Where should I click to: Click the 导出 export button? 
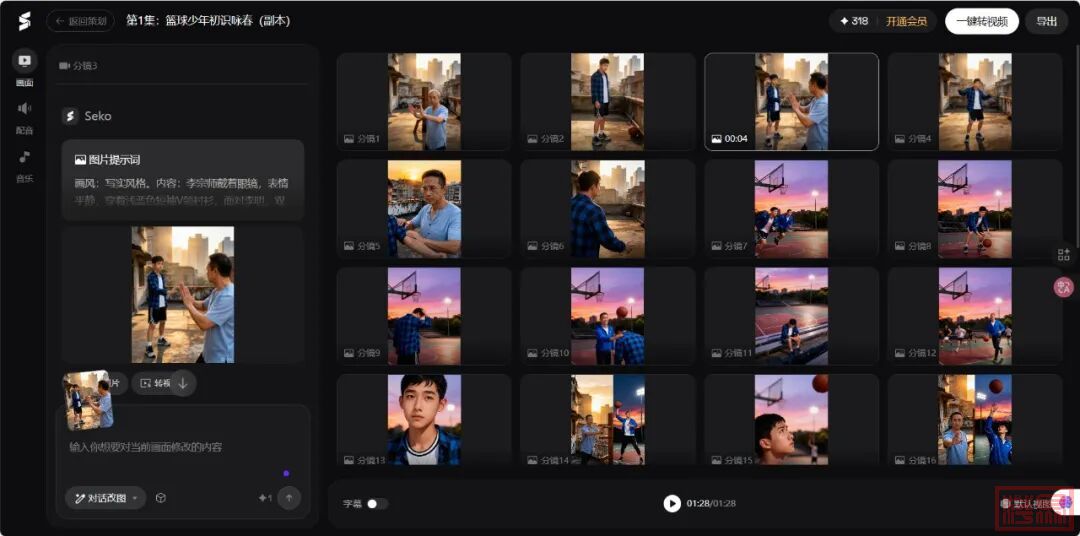pyautogui.click(x=1046, y=21)
